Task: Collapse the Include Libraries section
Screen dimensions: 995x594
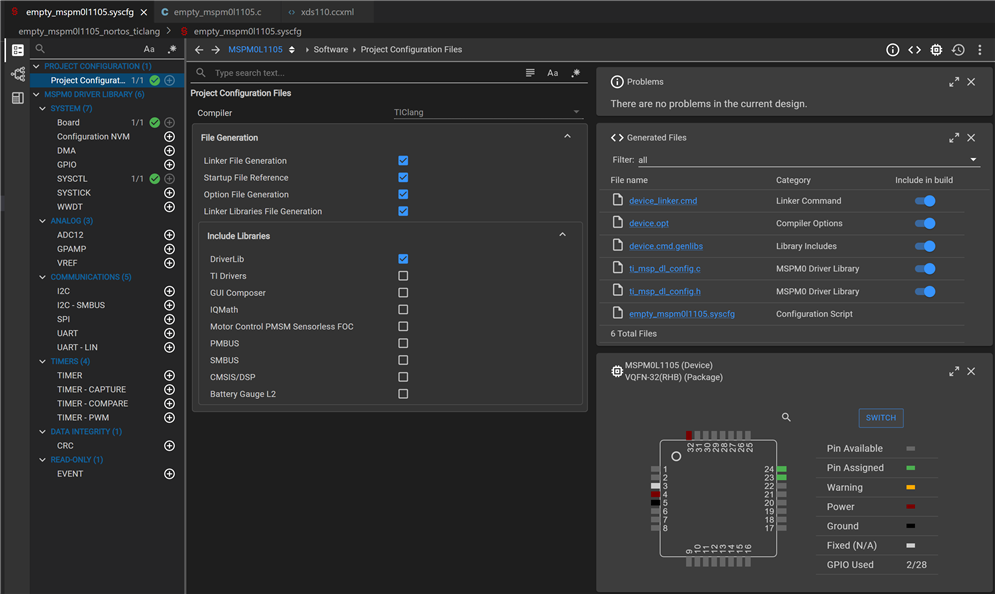Action: (562, 235)
